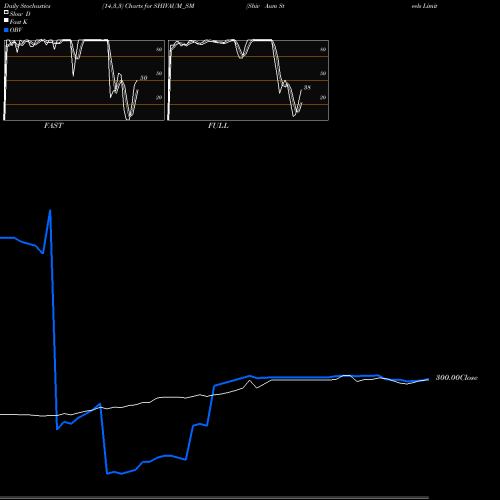Click the '300.00Close' price label
This screenshot has height=500, width=500.
coord(457,378)
